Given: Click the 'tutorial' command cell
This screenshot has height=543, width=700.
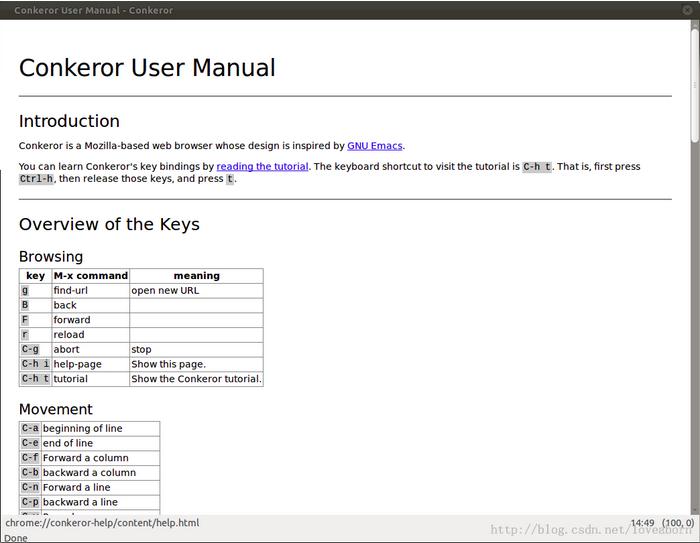Looking at the screenshot, I should click(x=91, y=379).
